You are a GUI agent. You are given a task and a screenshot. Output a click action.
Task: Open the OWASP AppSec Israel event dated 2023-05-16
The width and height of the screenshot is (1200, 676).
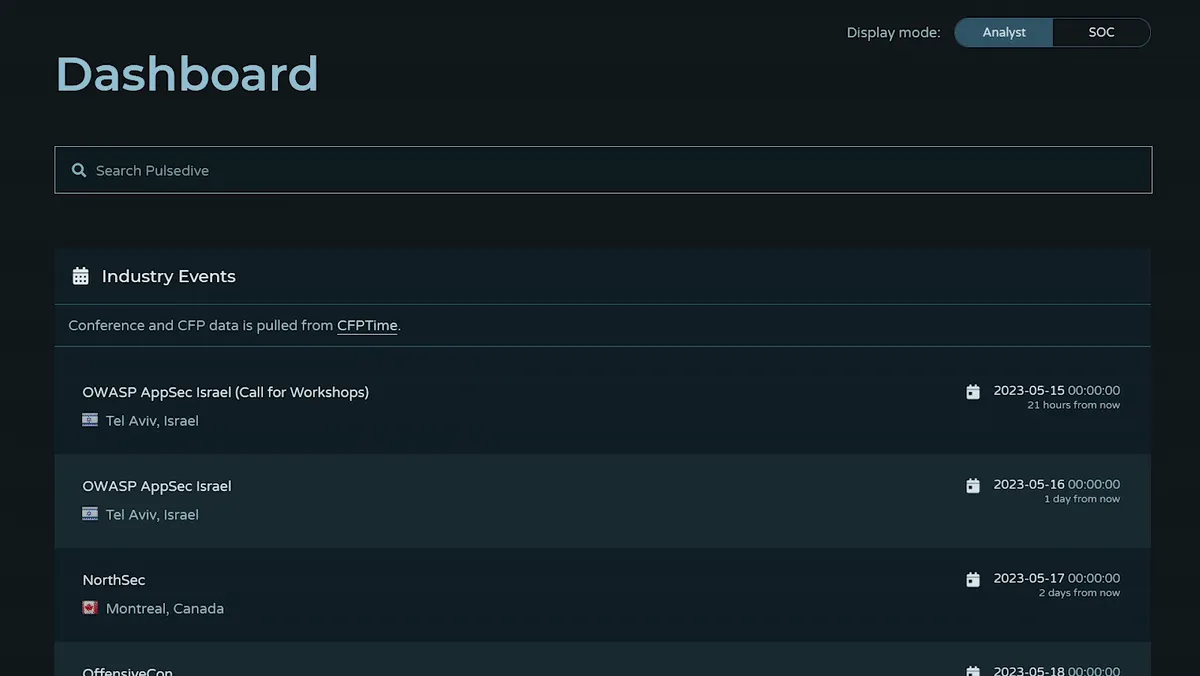click(x=157, y=486)
